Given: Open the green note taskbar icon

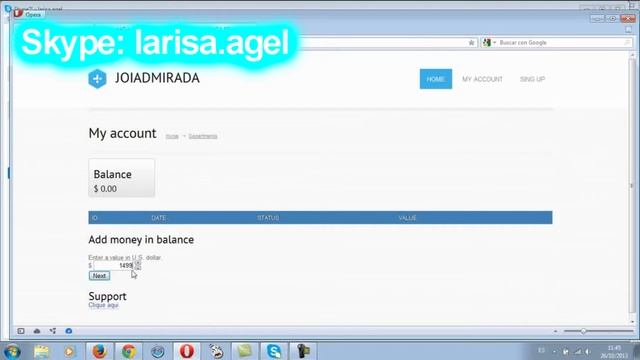Looking at the screenshot, I should pyautogui.click(x=244, y=351).
